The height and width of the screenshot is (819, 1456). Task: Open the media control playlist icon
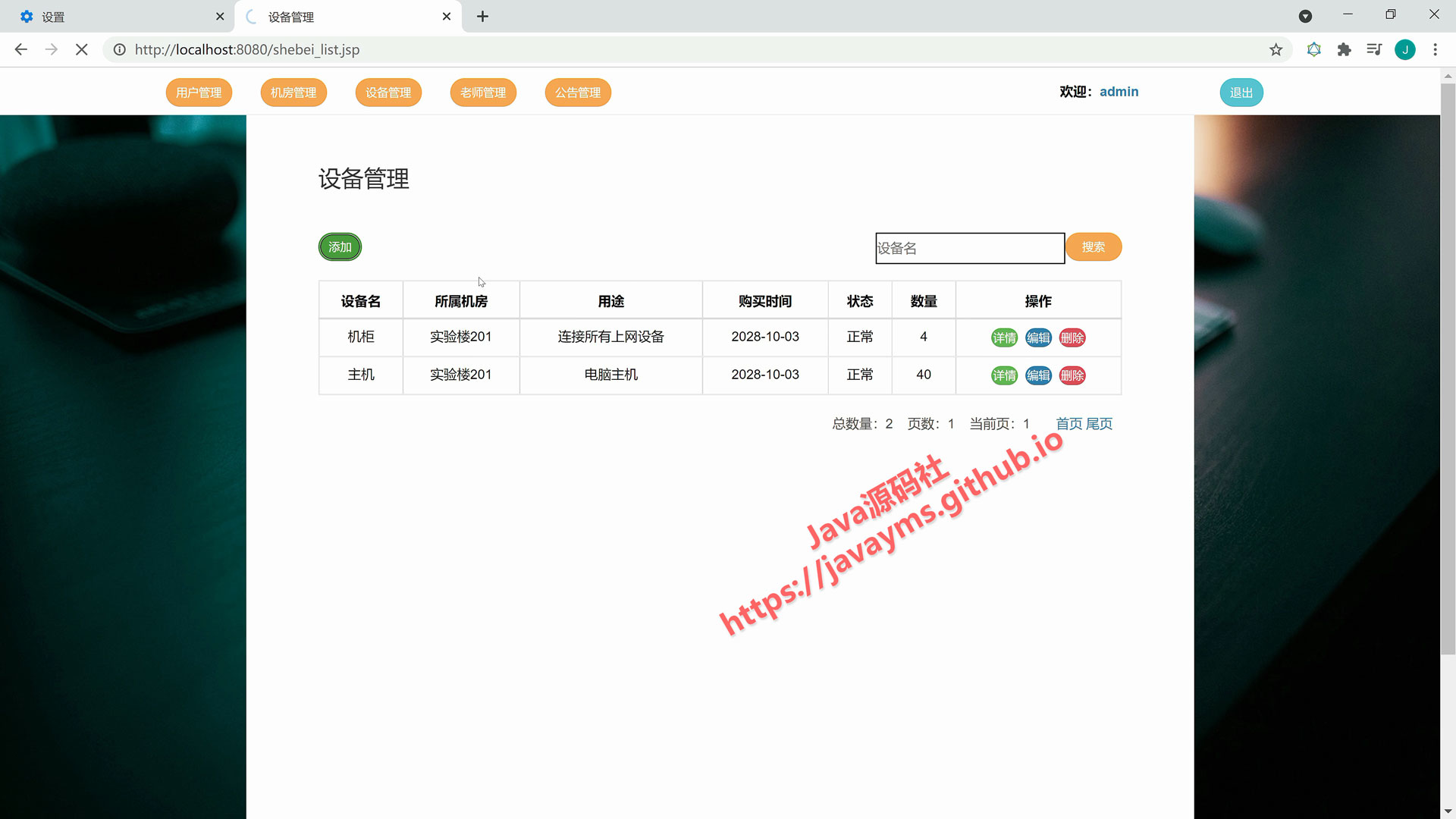point(1374,49)
